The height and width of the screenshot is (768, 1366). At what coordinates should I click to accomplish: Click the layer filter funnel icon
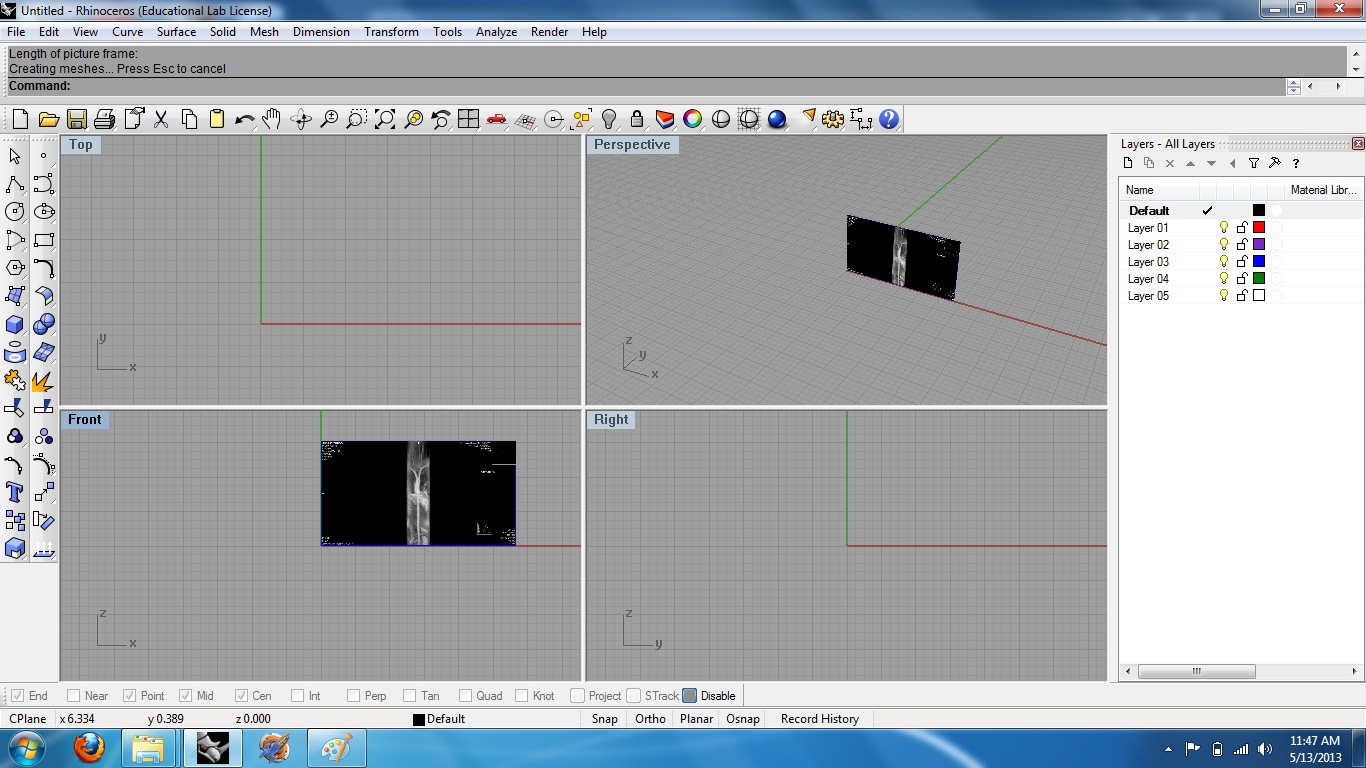[x=1254, y=163]
